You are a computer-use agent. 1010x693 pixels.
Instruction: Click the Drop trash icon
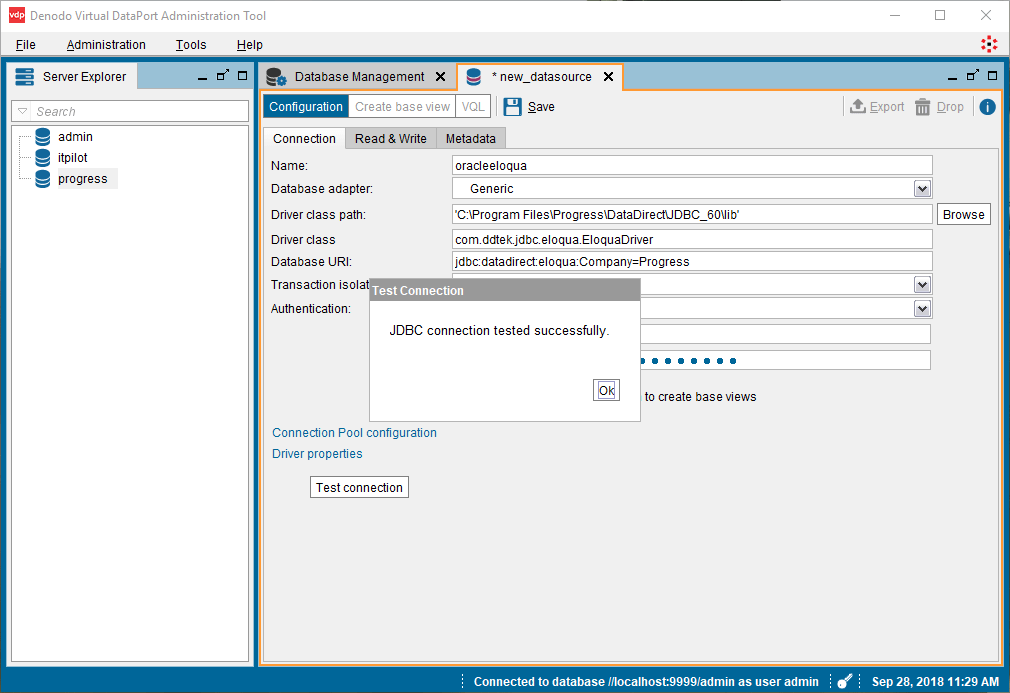(923, 107)
